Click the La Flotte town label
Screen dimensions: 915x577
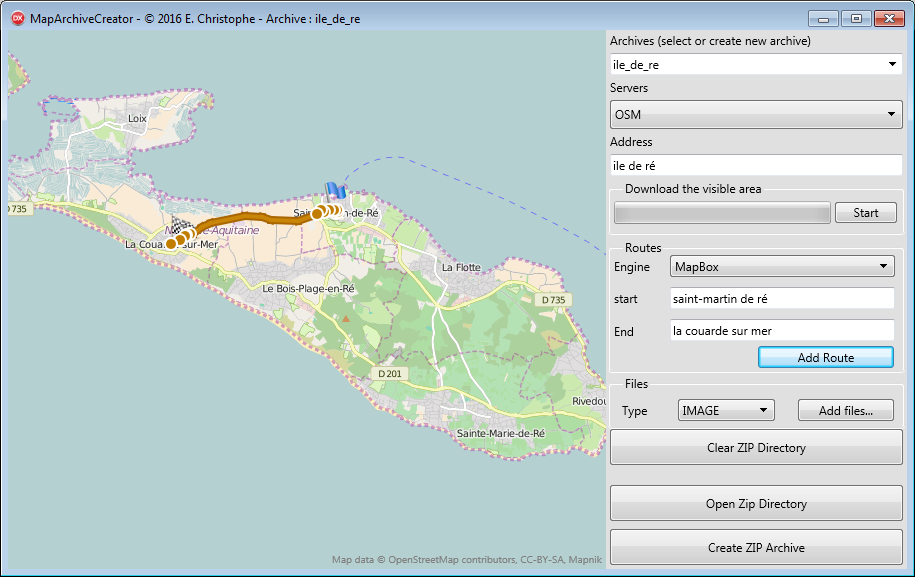coord(461,267)
